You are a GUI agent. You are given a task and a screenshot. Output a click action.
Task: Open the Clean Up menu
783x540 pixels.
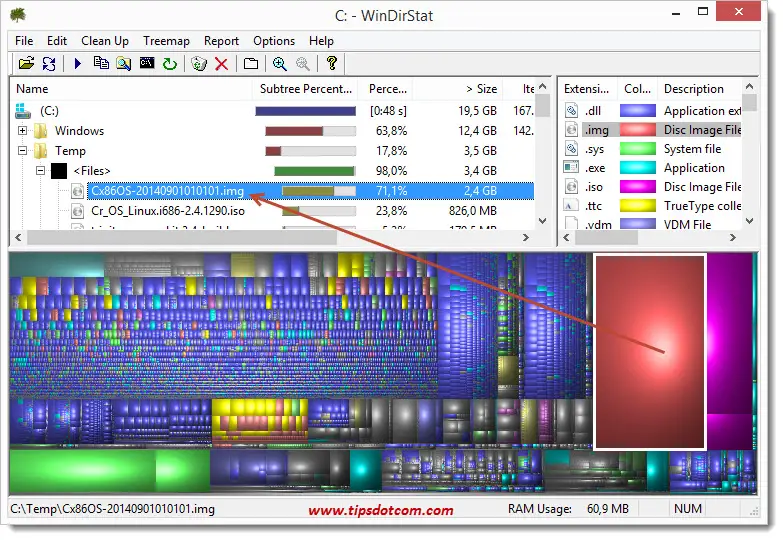105,41
